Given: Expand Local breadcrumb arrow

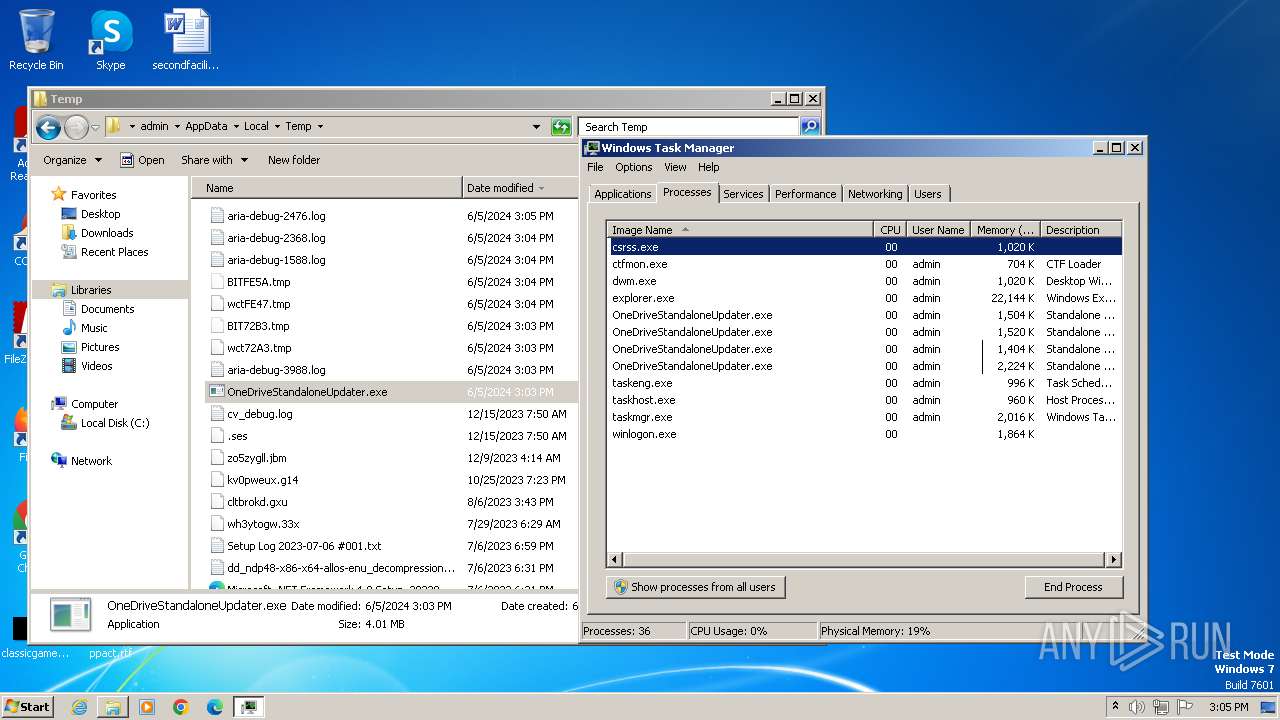Looking at the screenshot, I should click(x=277, y=127).
